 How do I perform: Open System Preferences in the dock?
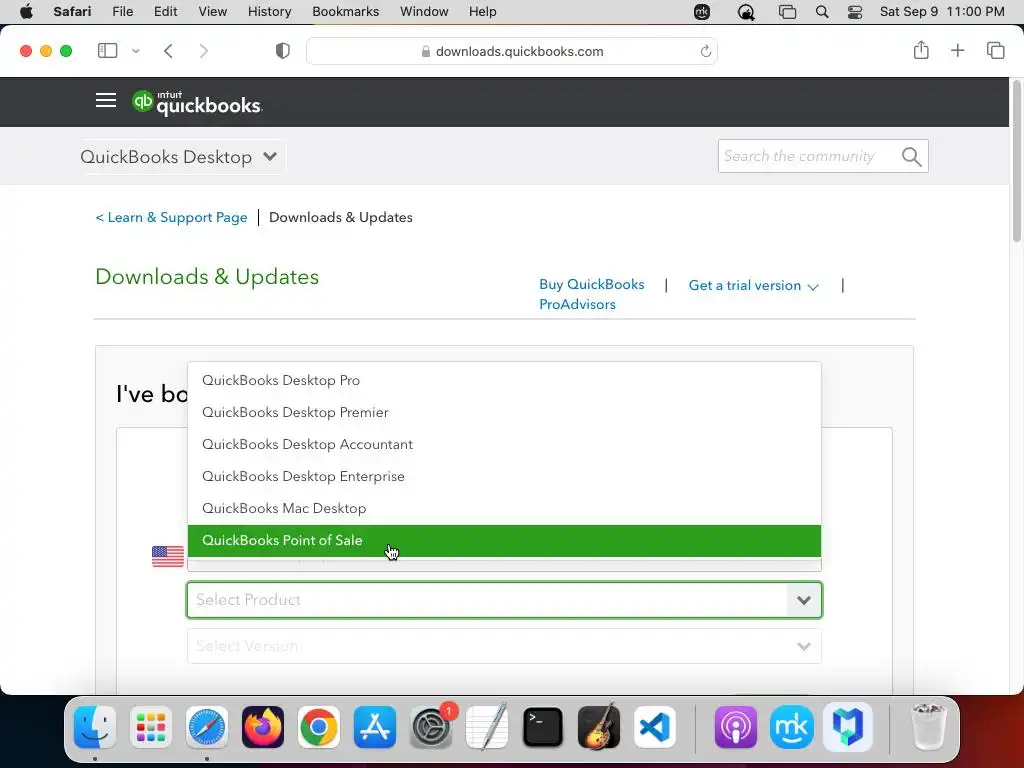pos(431,727)
